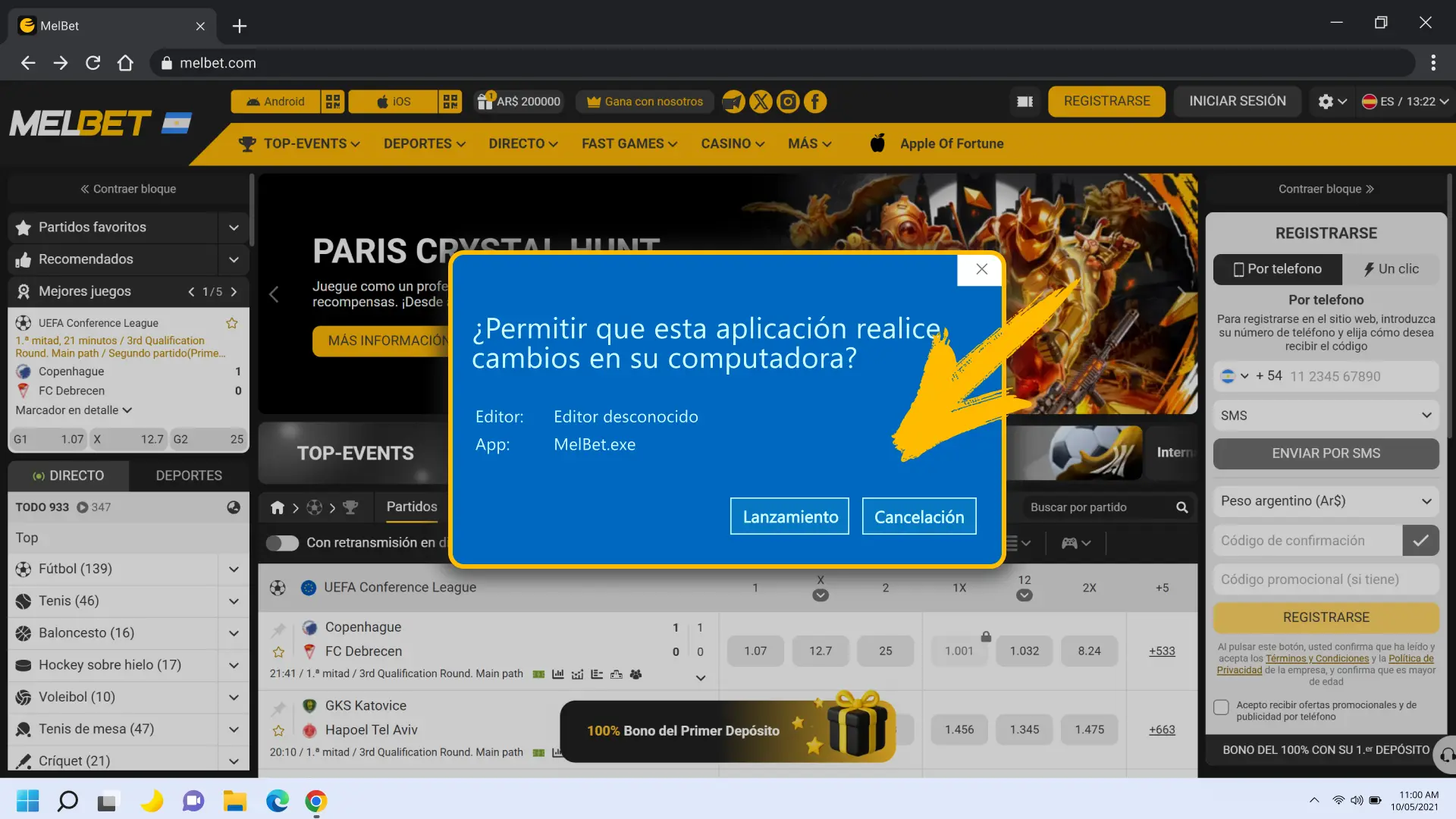1456x819 pixels.
Task: Open QR code next to Android button
Action: 332,102
